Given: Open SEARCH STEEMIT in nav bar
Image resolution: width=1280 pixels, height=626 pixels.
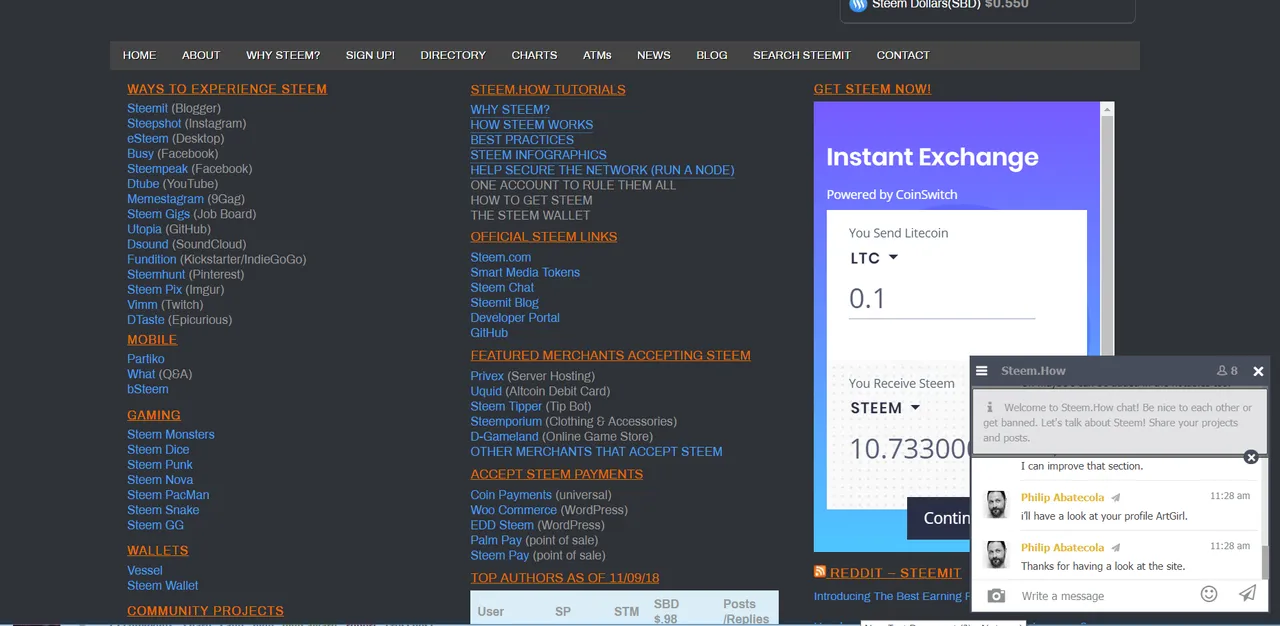Looking at the screenshot, I should (802, 55).
